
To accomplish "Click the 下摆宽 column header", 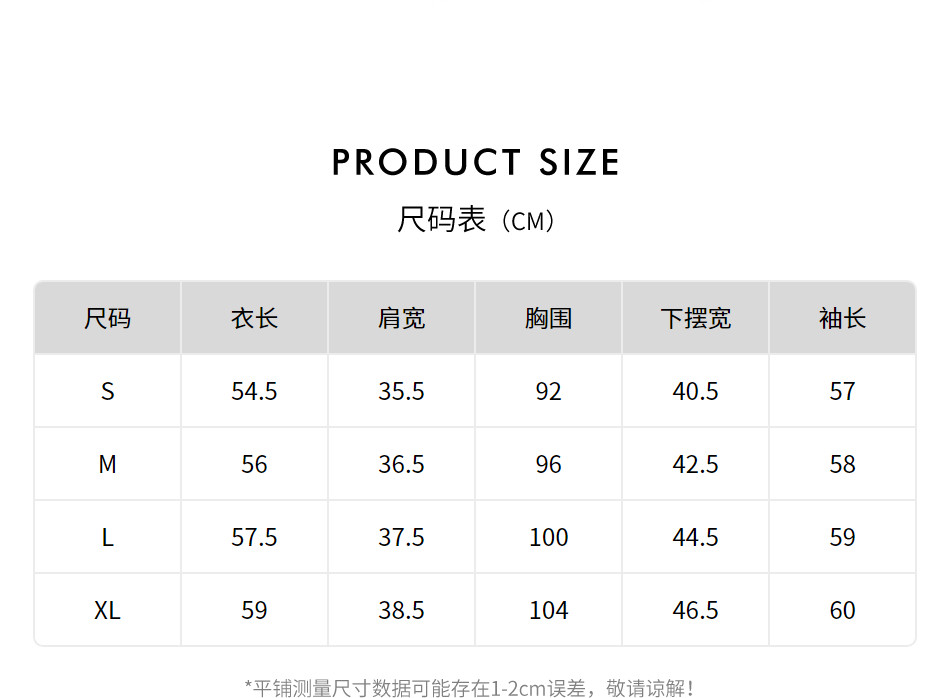I will pyautogui.click(x=695, y=319).
